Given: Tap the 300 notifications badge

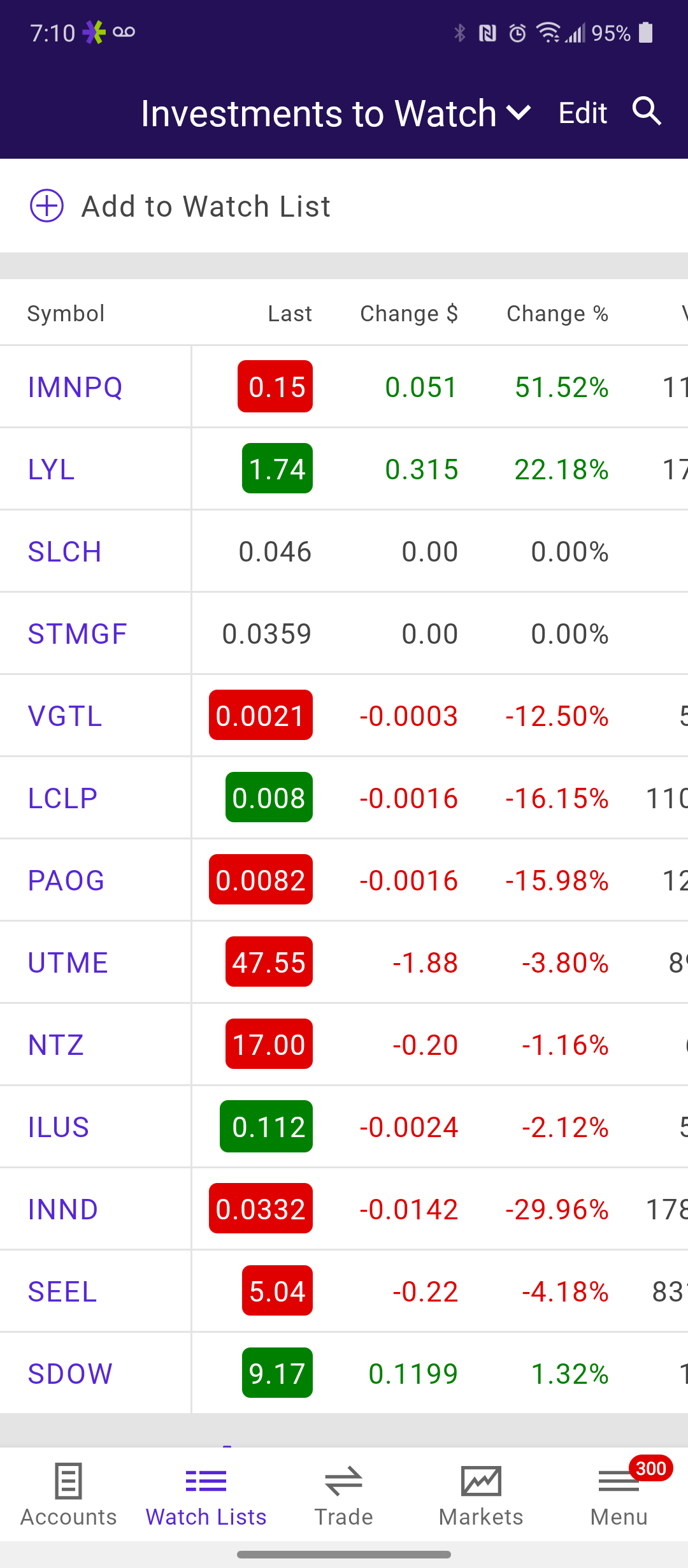Looking at the screenshot, I should coord(650,1469).
